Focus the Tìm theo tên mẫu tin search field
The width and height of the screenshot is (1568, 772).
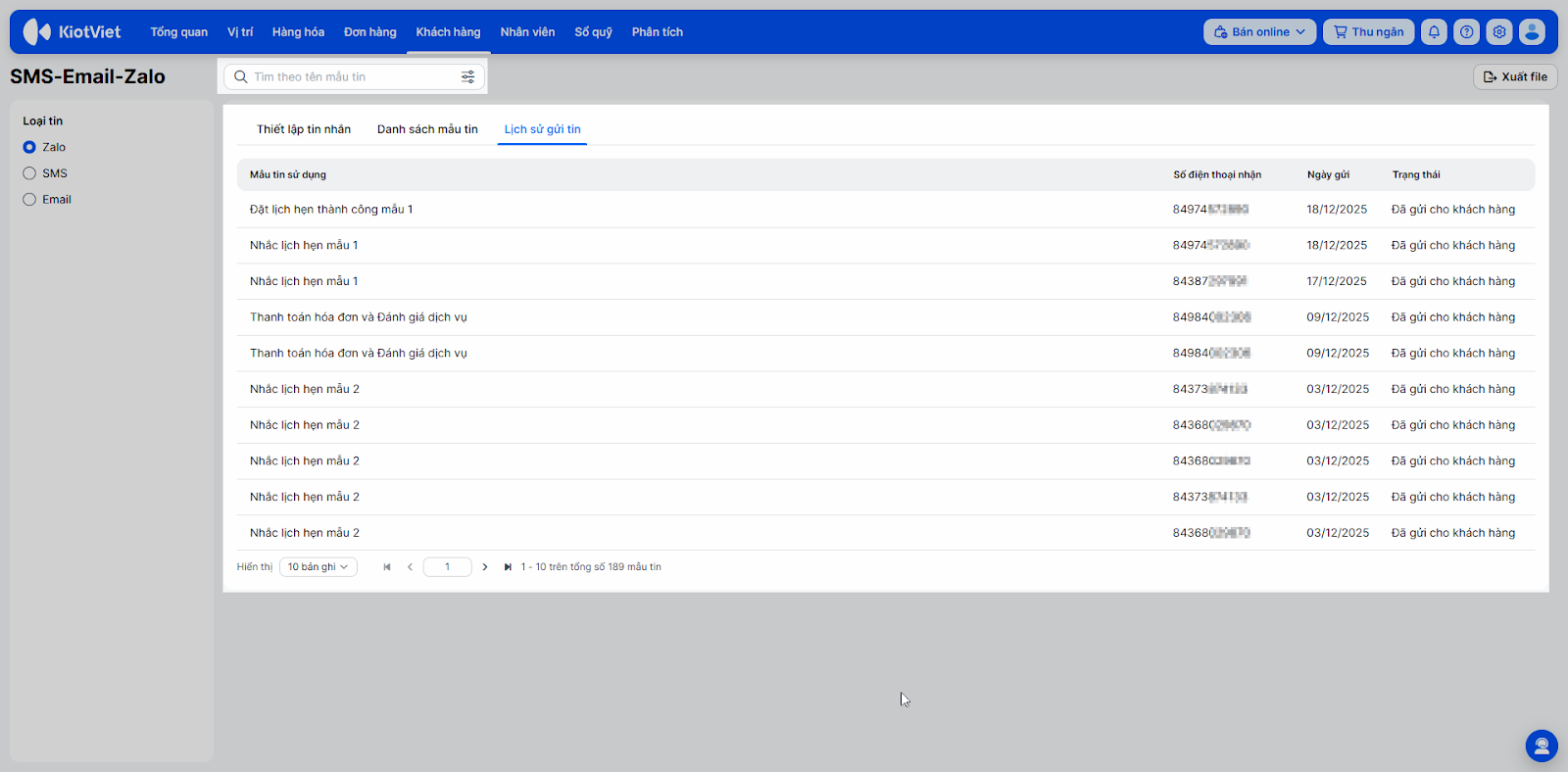click(x=355, y=76)
